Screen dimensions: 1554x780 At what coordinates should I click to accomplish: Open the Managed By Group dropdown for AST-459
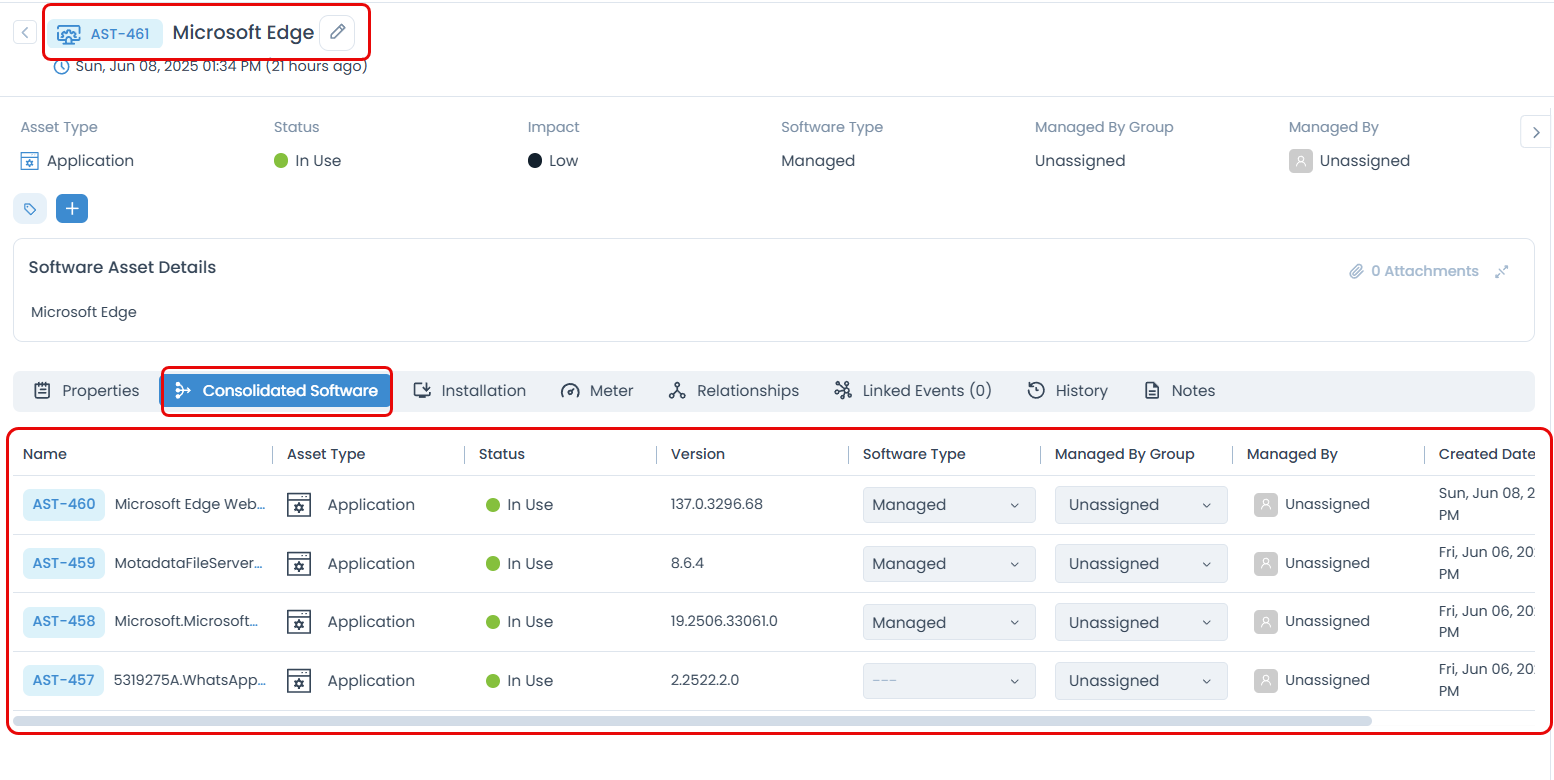1140,563
